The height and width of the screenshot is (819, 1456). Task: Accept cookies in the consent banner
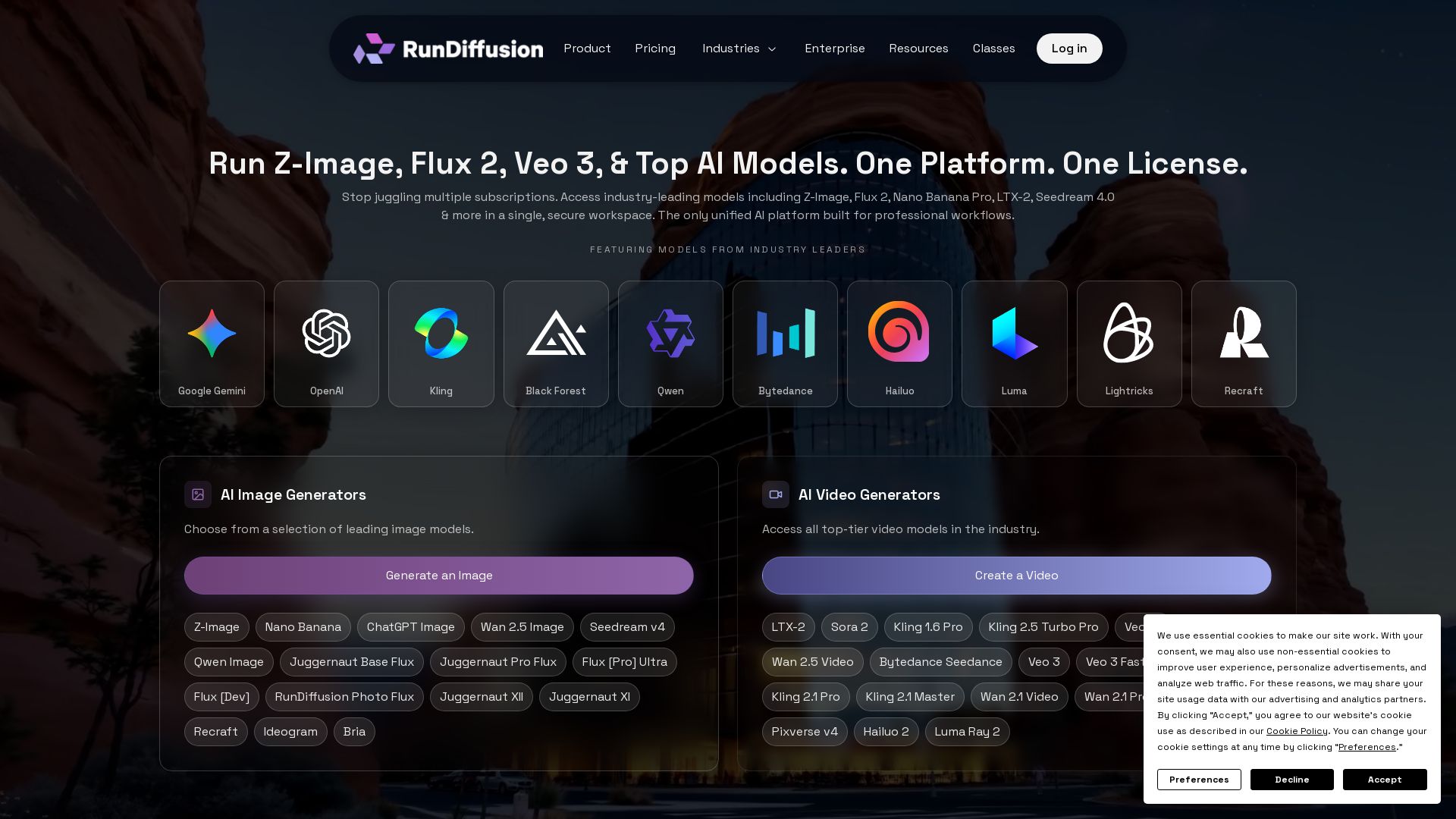click(x=1384, y=780)
